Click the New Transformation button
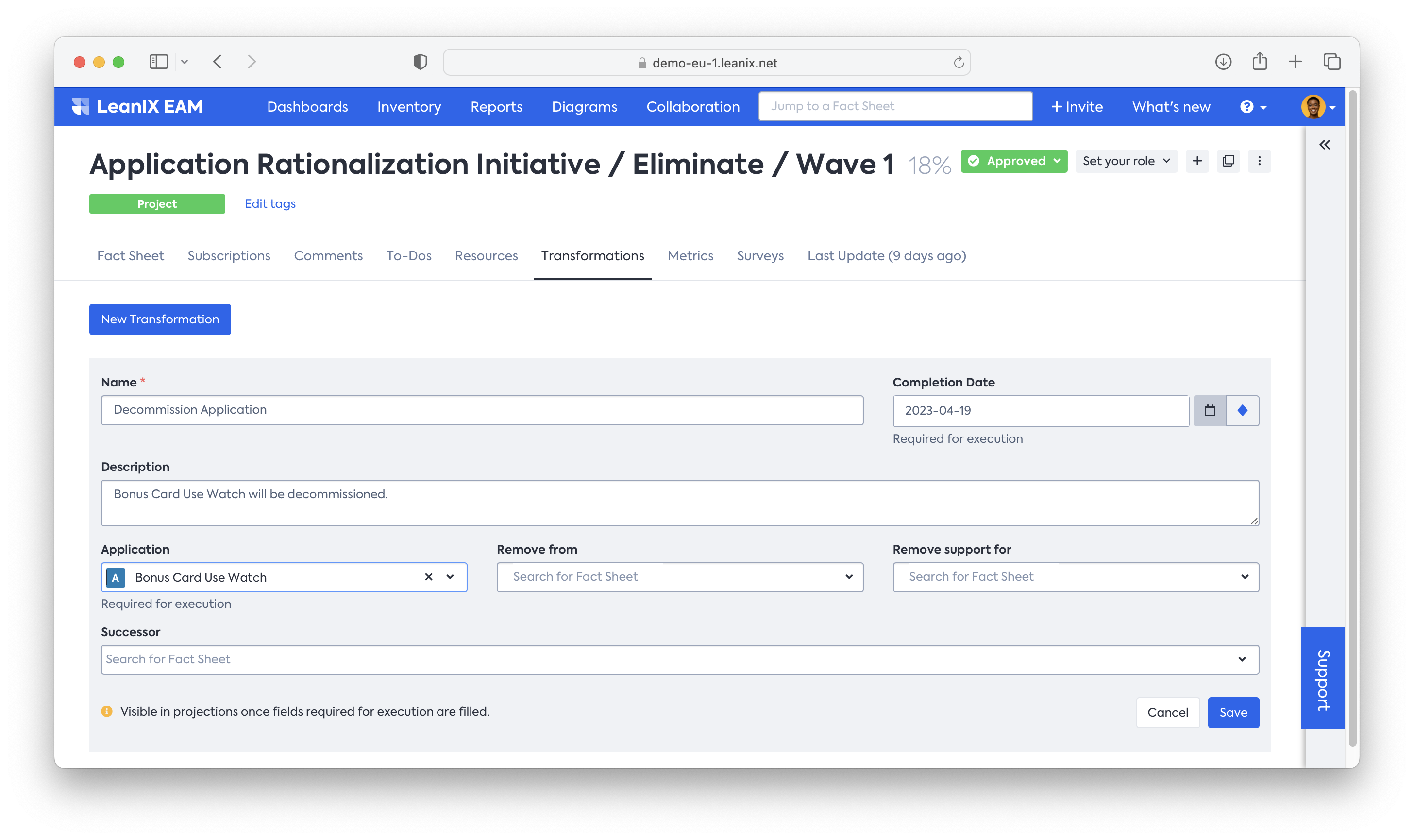The image size is (1414, 840). [160, 319]
